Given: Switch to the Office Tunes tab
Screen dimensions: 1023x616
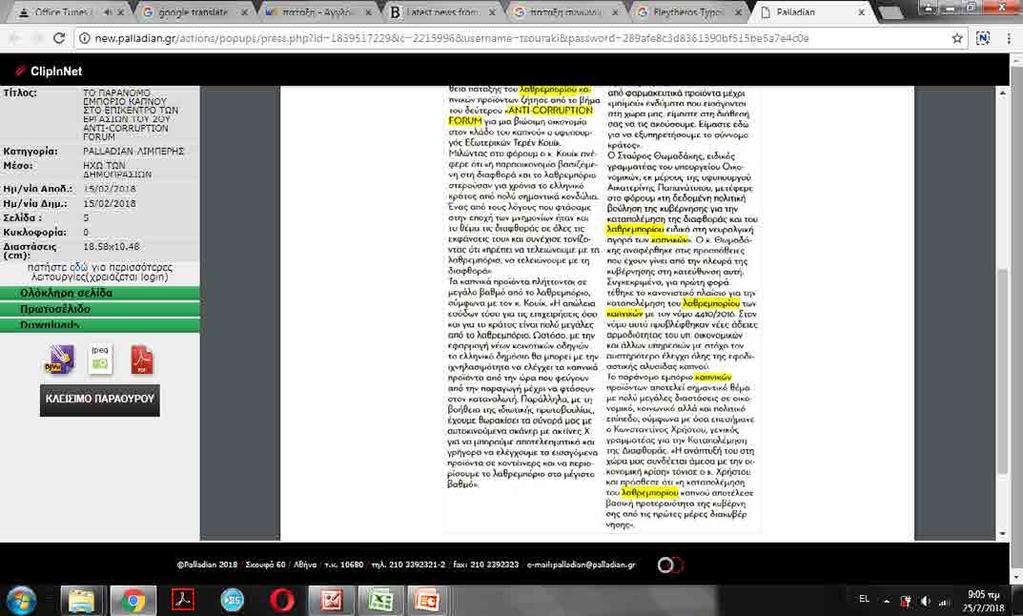Looking at the screenshot, I should coord(63,12).
